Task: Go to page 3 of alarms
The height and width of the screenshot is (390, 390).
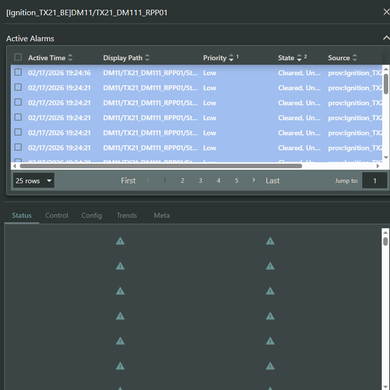Action: point(200,181)
